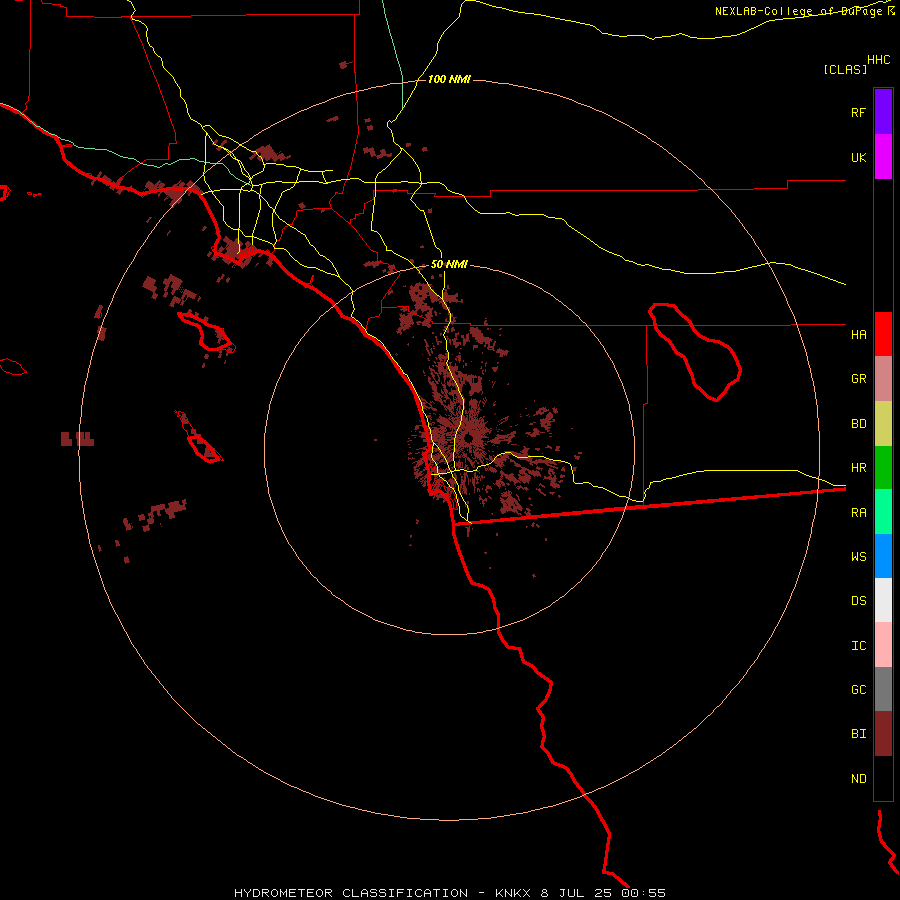Viewport: 900px width, 900px height.
Task: Click the RF purple legend swatch
Action: click(883, 112)
